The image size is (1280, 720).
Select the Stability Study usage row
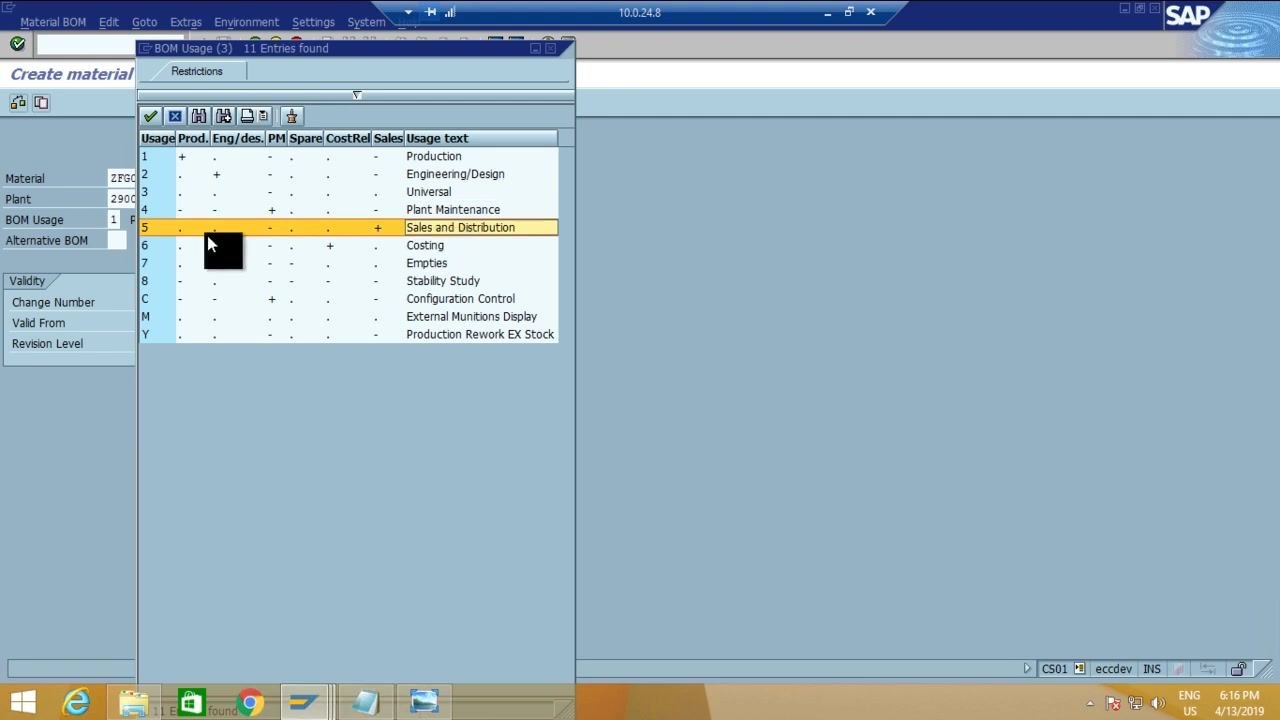tap(348, 281)
